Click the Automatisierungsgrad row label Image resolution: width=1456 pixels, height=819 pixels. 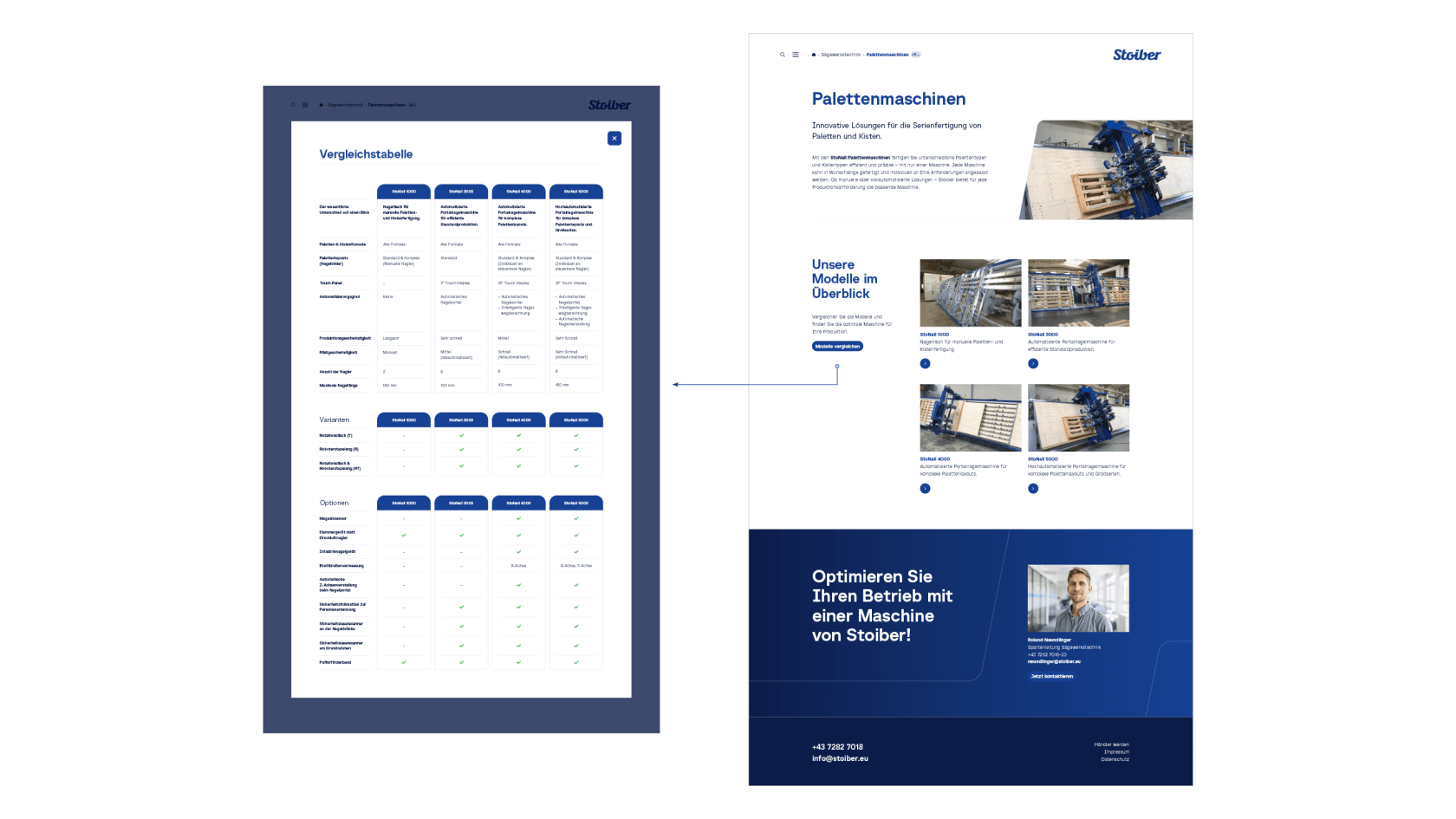[x=340, y=296]
